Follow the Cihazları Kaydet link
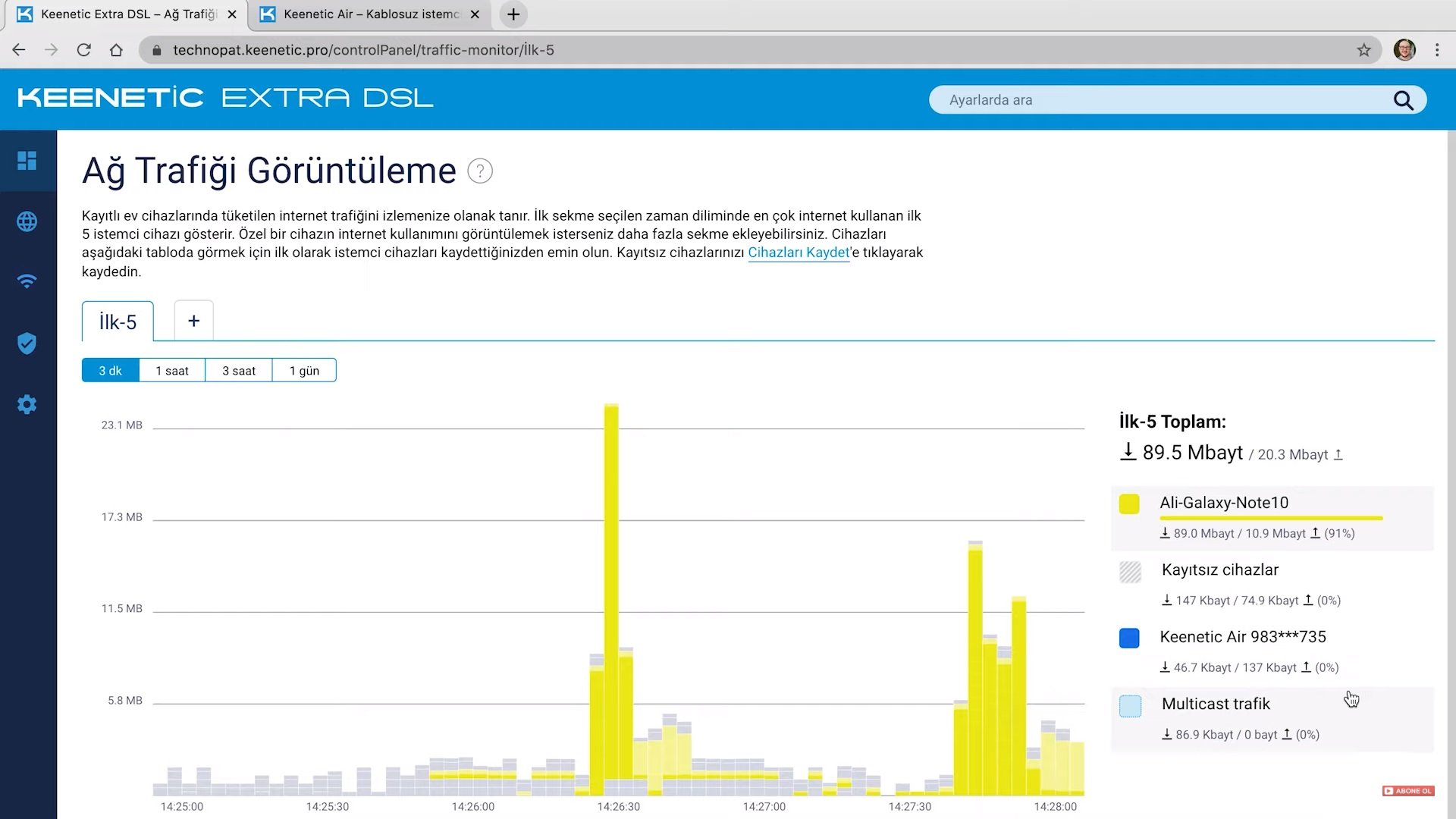The width and height of the screenshot is (1456, 819). tap(799, 253)
